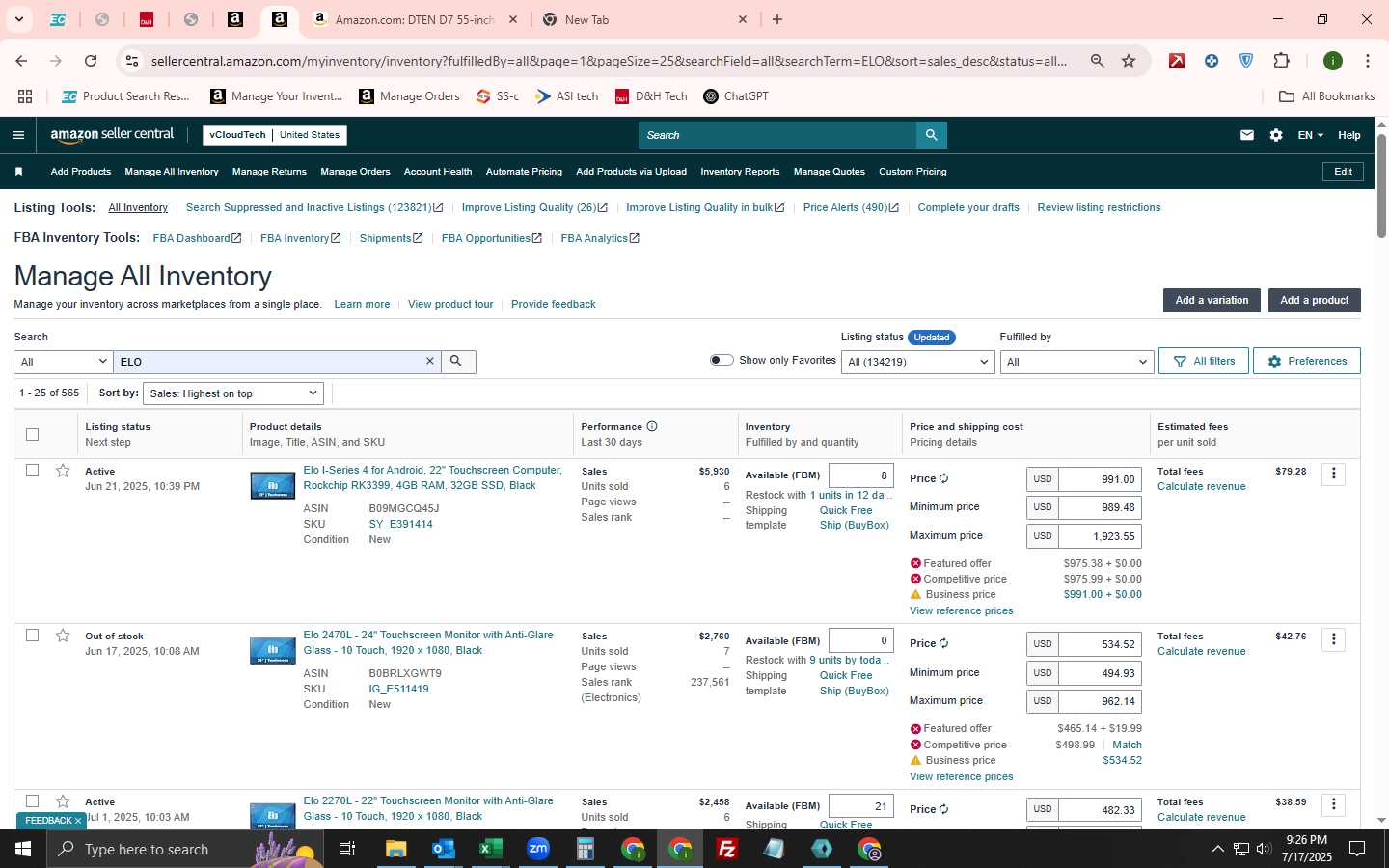Open View reference prices for Elo I-Series 4

(961, 610)
